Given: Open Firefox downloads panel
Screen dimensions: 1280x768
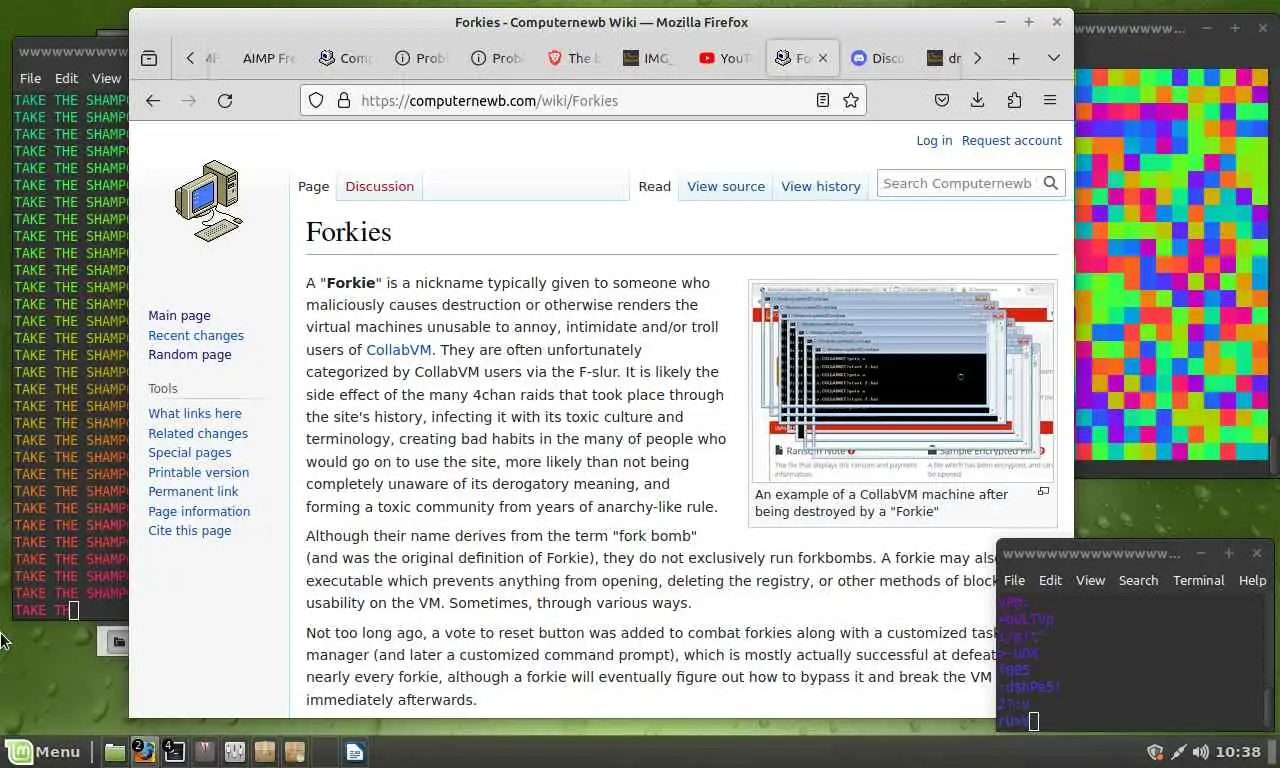Looking at the screenshot, I should coord(977,100).
